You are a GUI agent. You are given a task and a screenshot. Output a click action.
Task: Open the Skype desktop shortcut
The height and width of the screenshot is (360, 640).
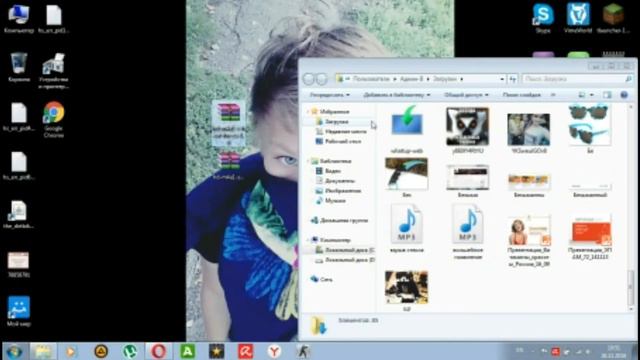543,17
